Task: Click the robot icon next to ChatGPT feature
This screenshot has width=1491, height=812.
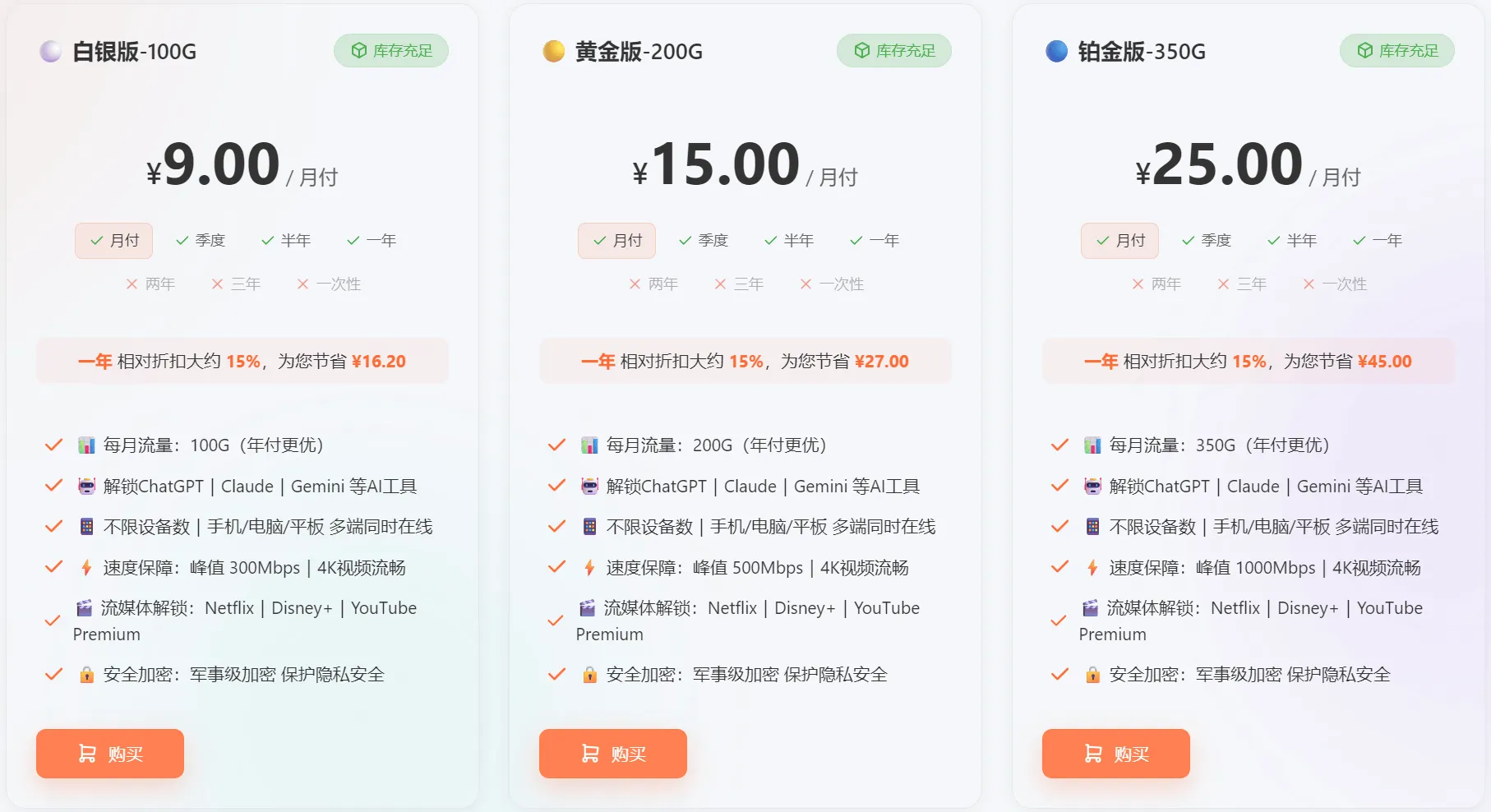Action: pyautogui.click(x=84, y=486)
